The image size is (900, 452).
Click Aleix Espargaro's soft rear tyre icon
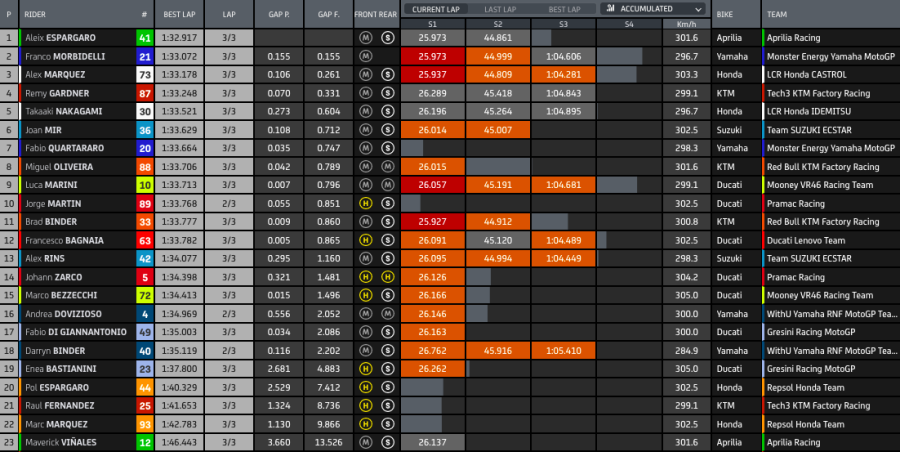[x=387, y=37]
